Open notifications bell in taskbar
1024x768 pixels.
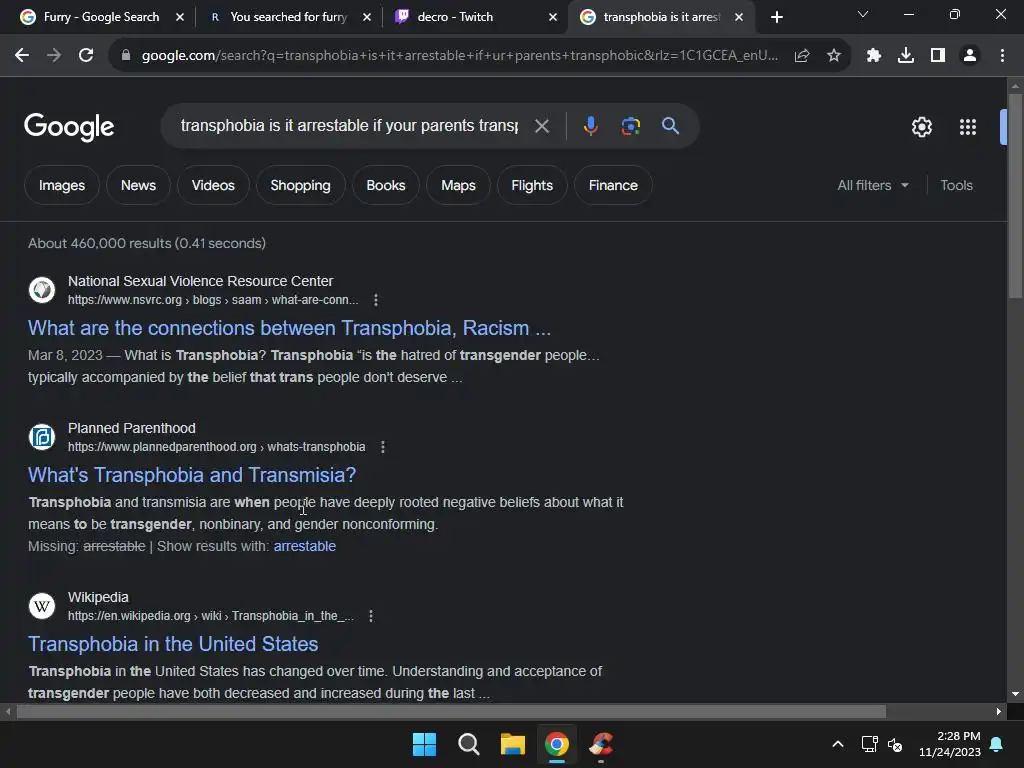[x=997, y=744]
